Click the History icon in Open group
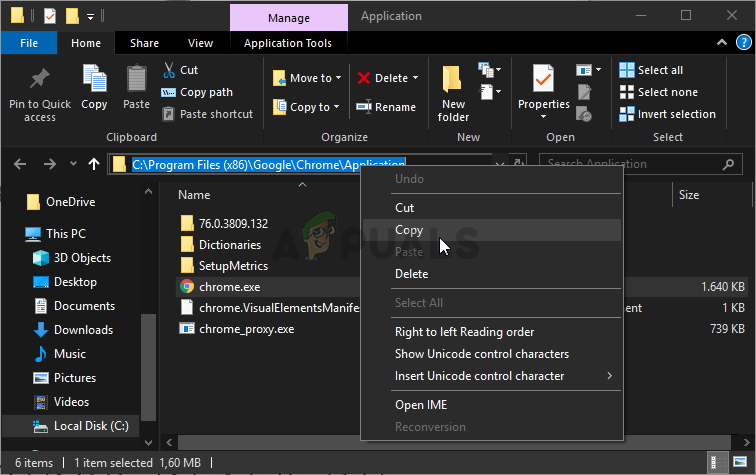 coord(584,114)
